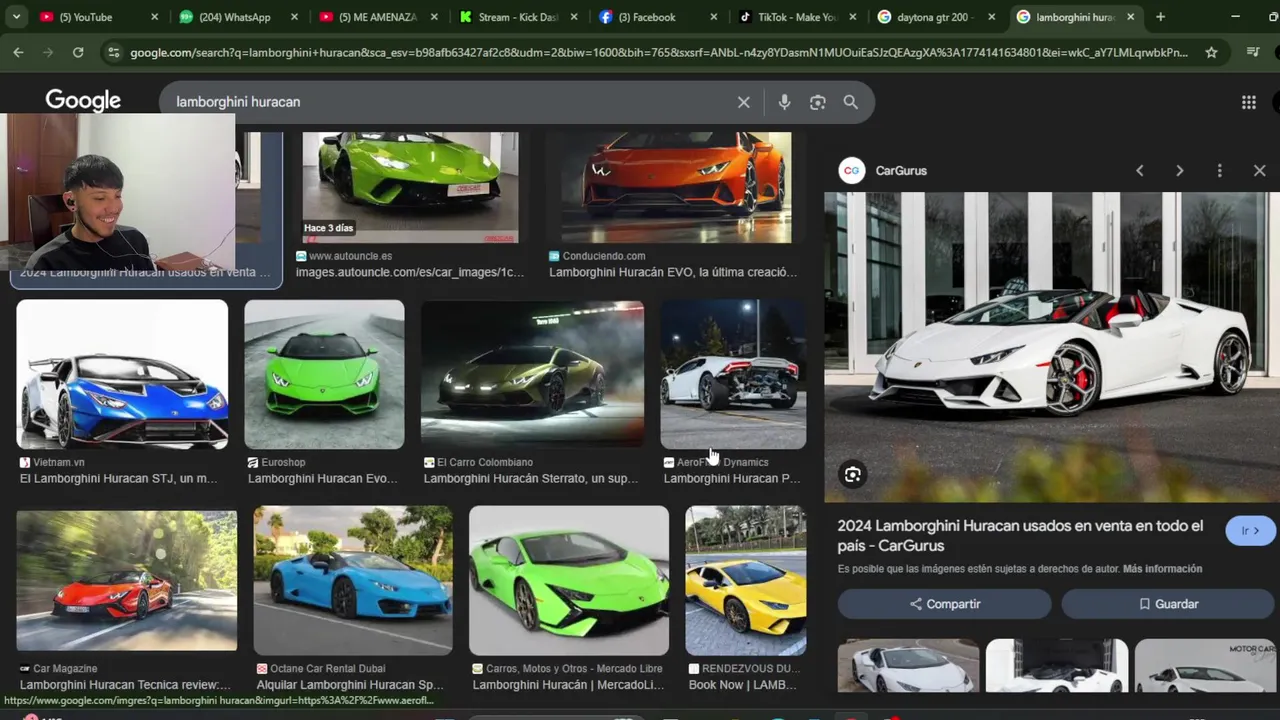Open red Huracan Tecnica image from Car Magazine
The image size is (1280, 720).
[x=127, y=580]
